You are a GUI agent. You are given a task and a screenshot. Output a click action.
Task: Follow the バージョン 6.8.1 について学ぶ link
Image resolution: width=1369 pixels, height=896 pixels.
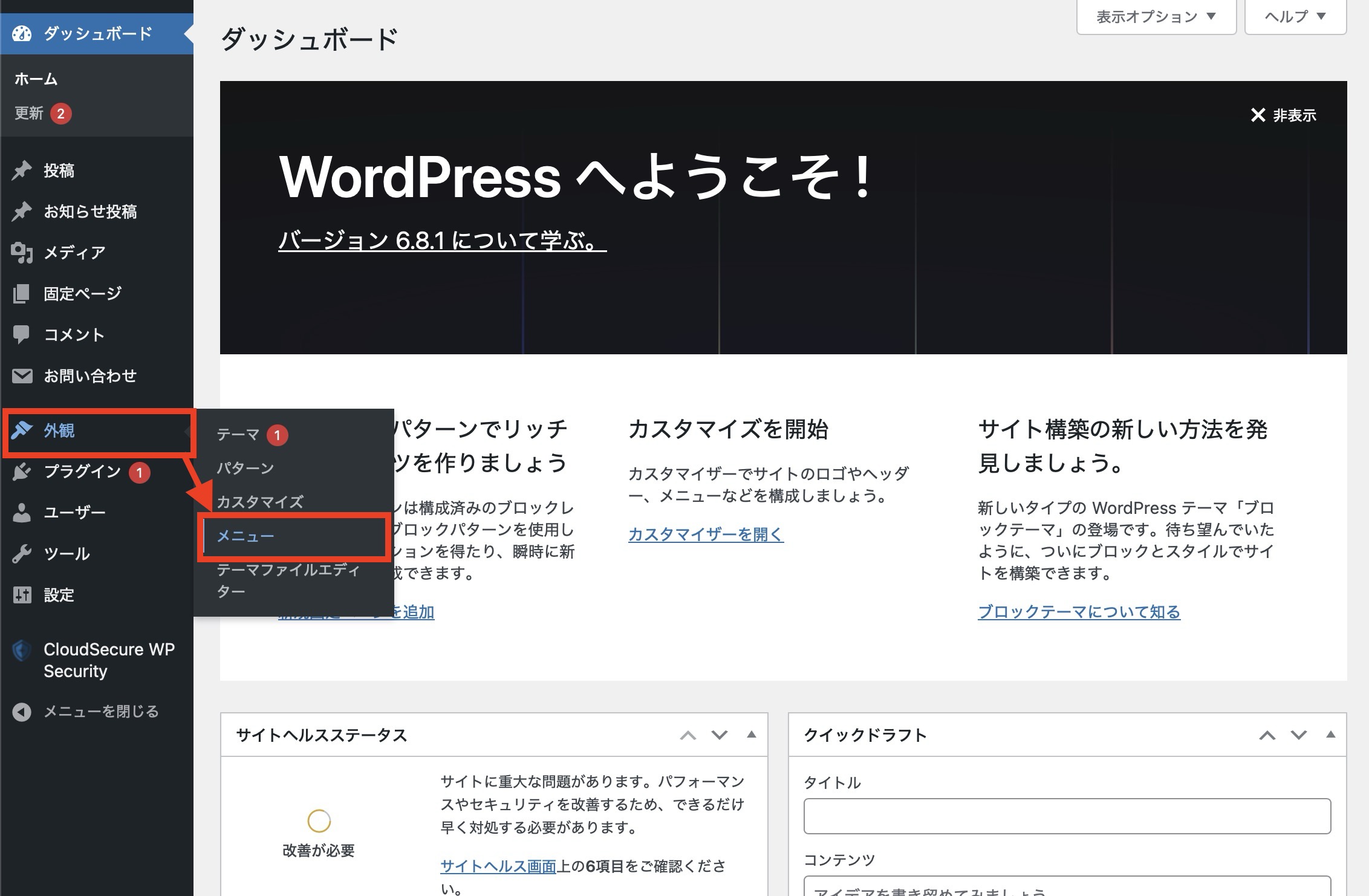pos(442,241)
